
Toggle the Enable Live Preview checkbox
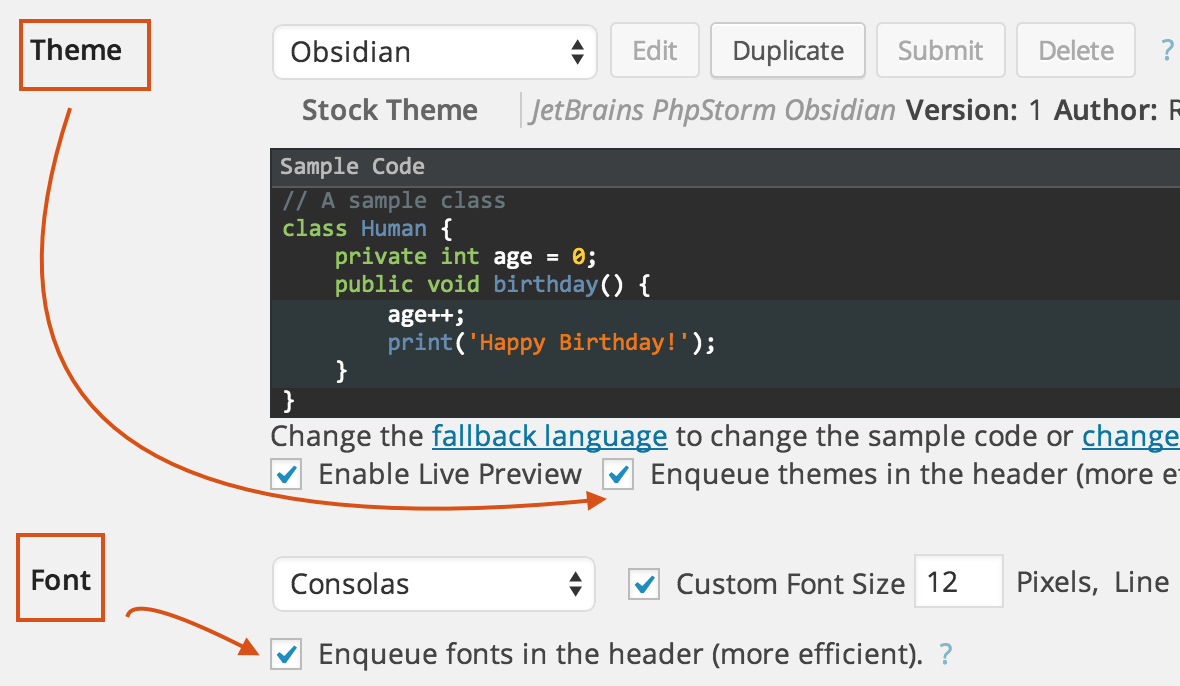point(286,474)
